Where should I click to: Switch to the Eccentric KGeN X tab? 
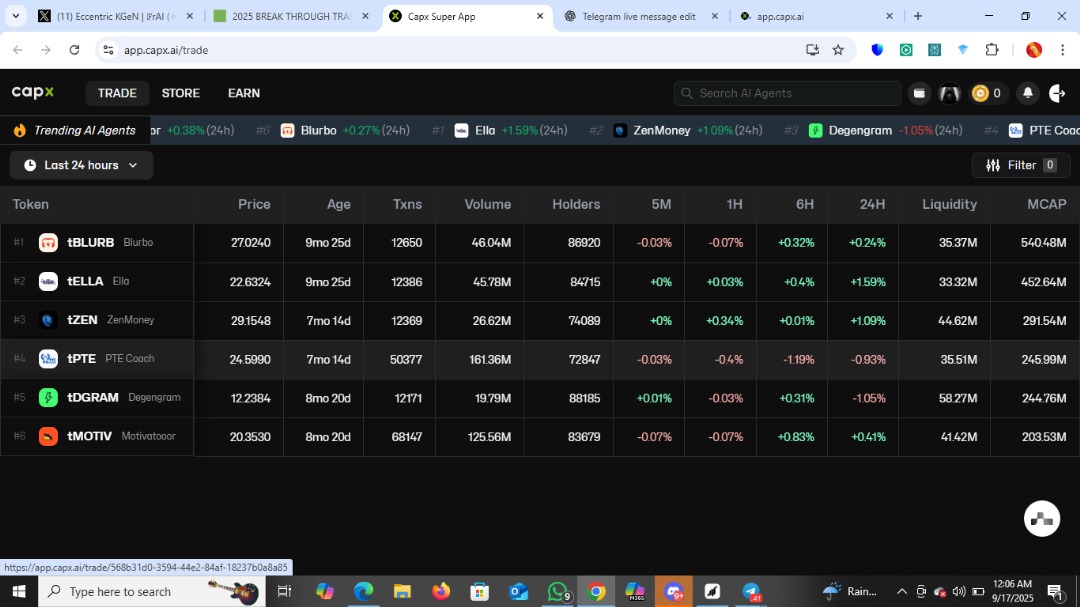(116, 16)
